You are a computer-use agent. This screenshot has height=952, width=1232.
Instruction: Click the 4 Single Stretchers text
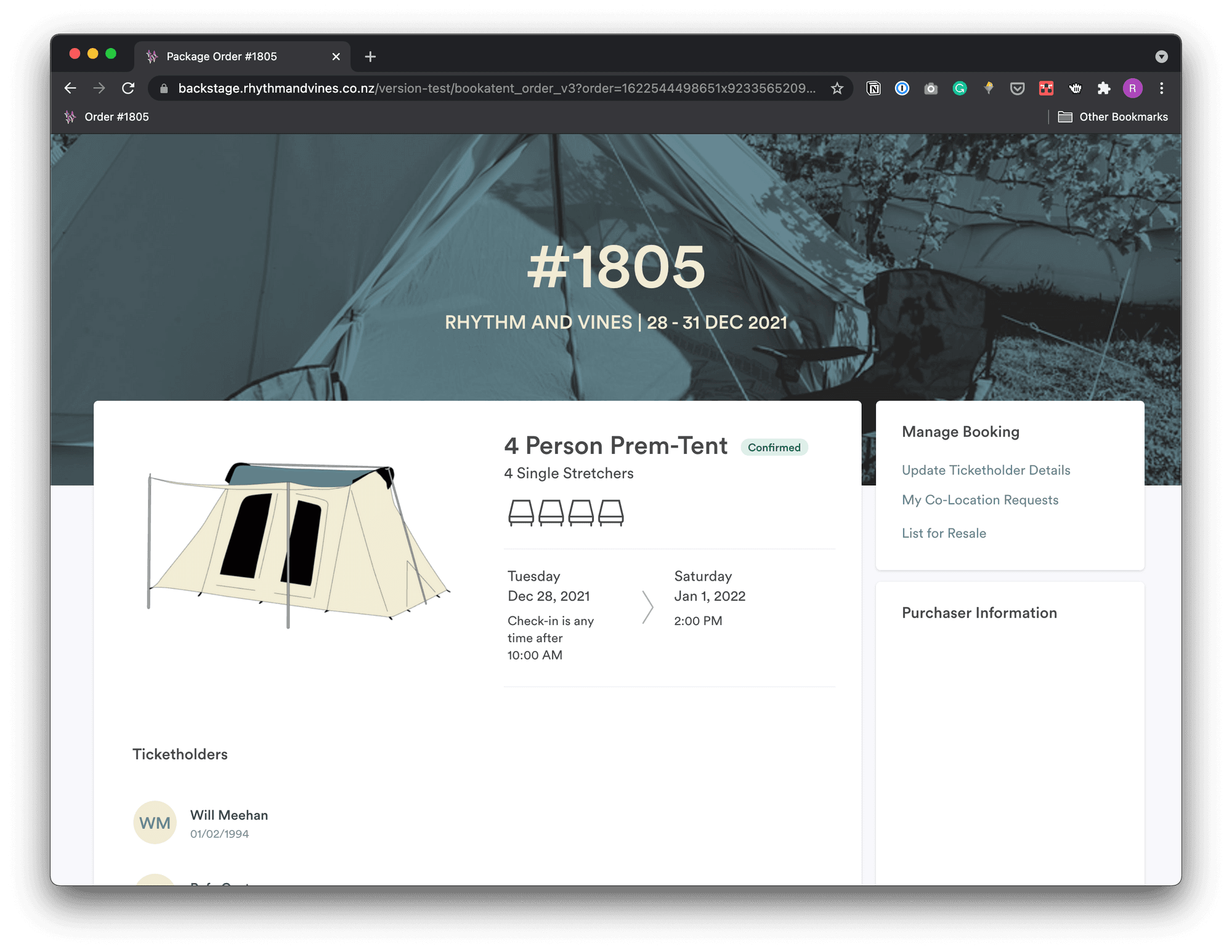569,474
